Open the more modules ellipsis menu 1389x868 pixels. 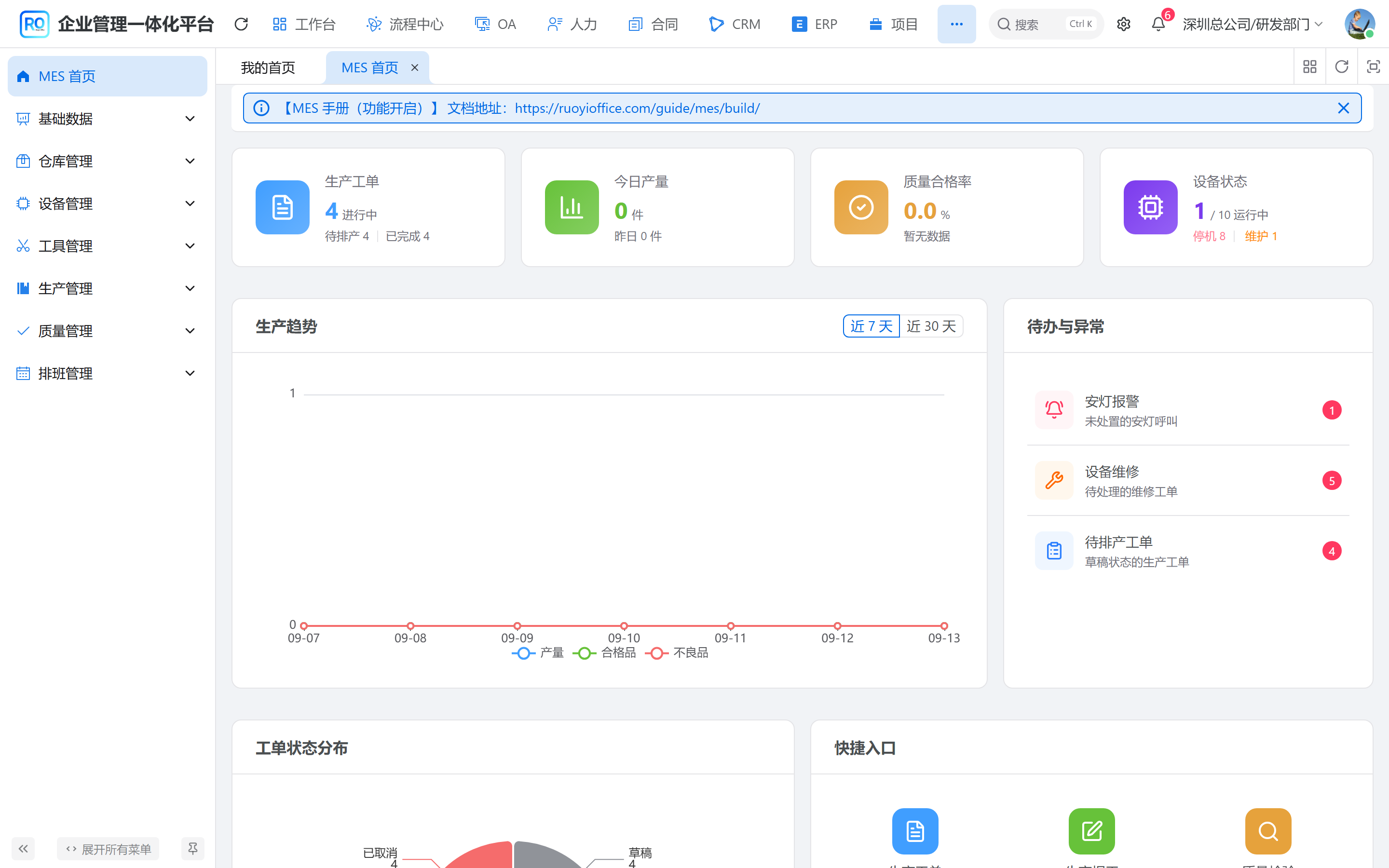click(956, 24)
